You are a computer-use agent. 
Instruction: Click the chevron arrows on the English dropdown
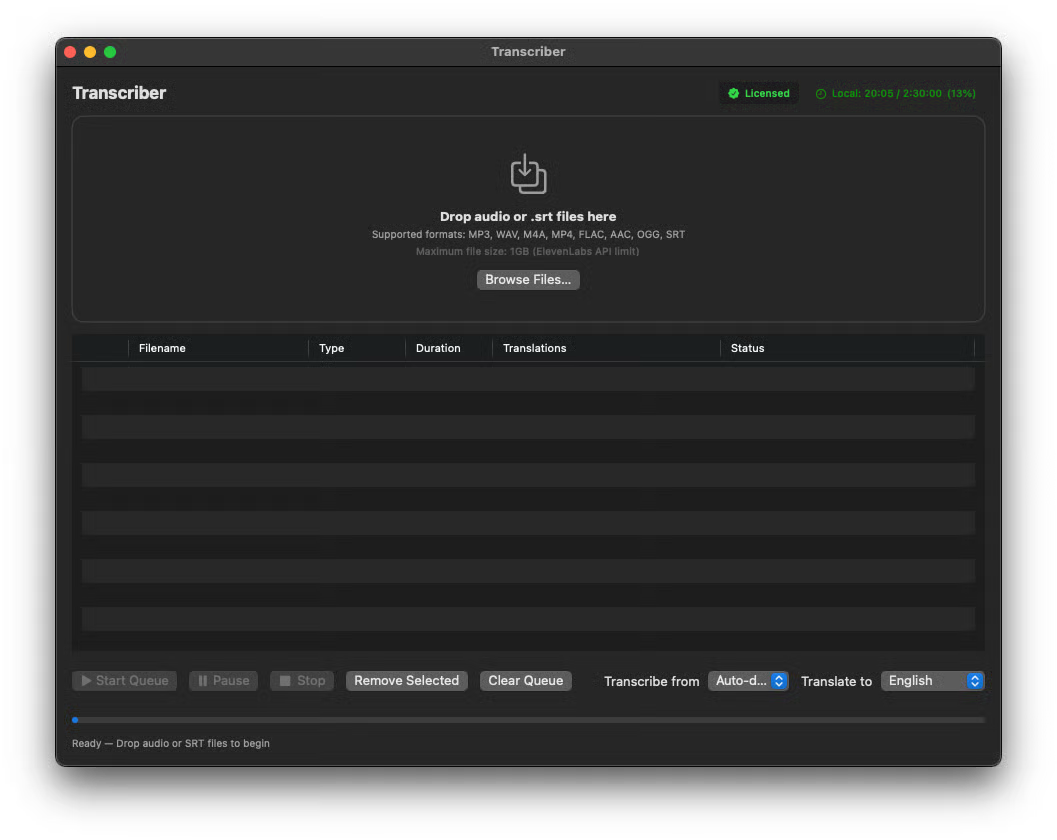point(974,680)
